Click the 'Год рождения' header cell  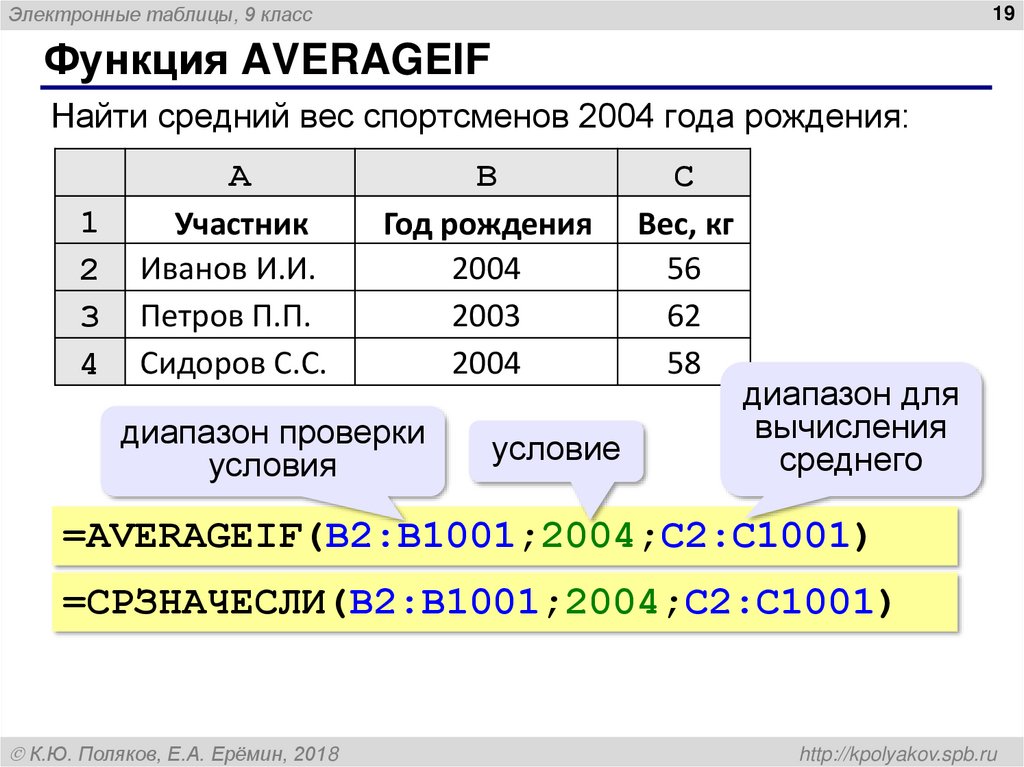click(x=486, y=221)
